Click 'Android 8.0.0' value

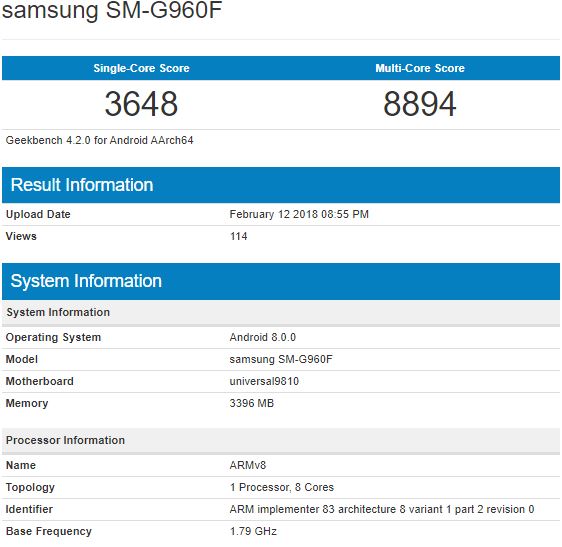(263, 337)
